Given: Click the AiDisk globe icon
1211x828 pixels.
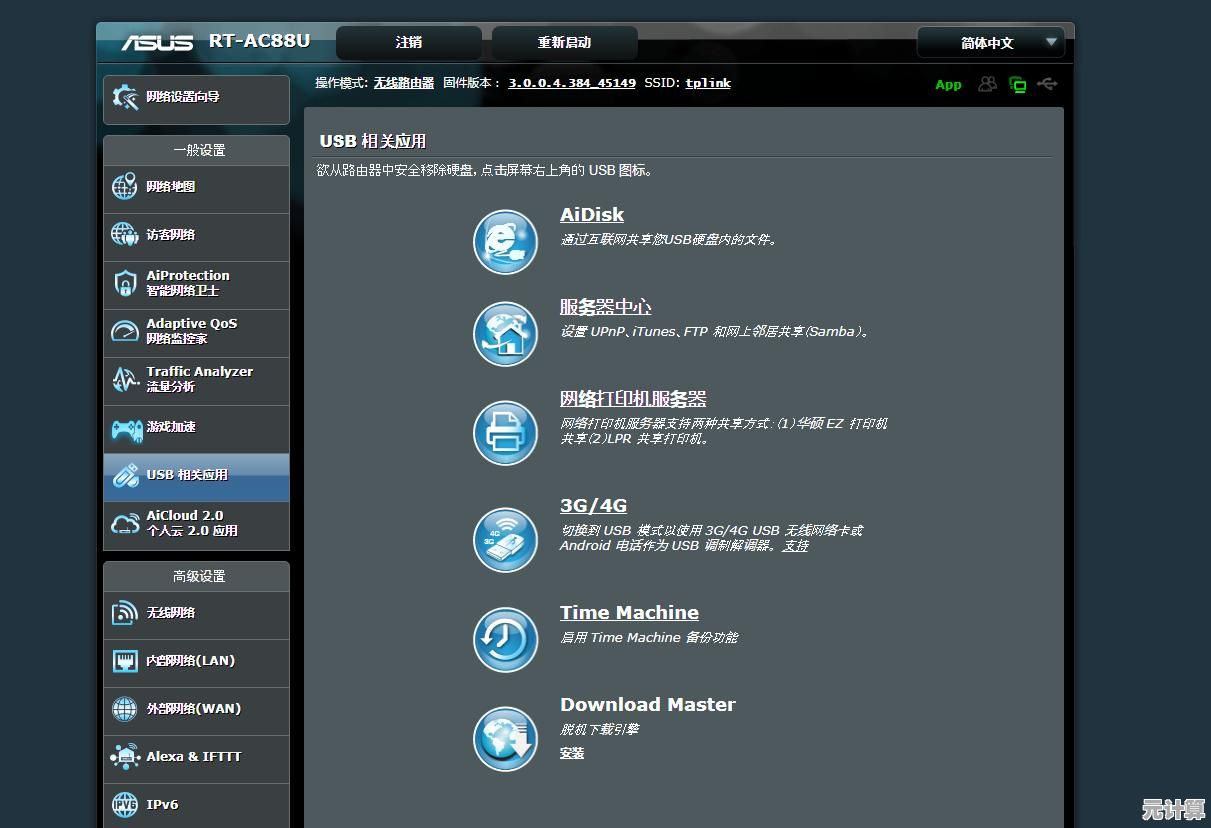Looking at the screenshot, I should point(505,241).
